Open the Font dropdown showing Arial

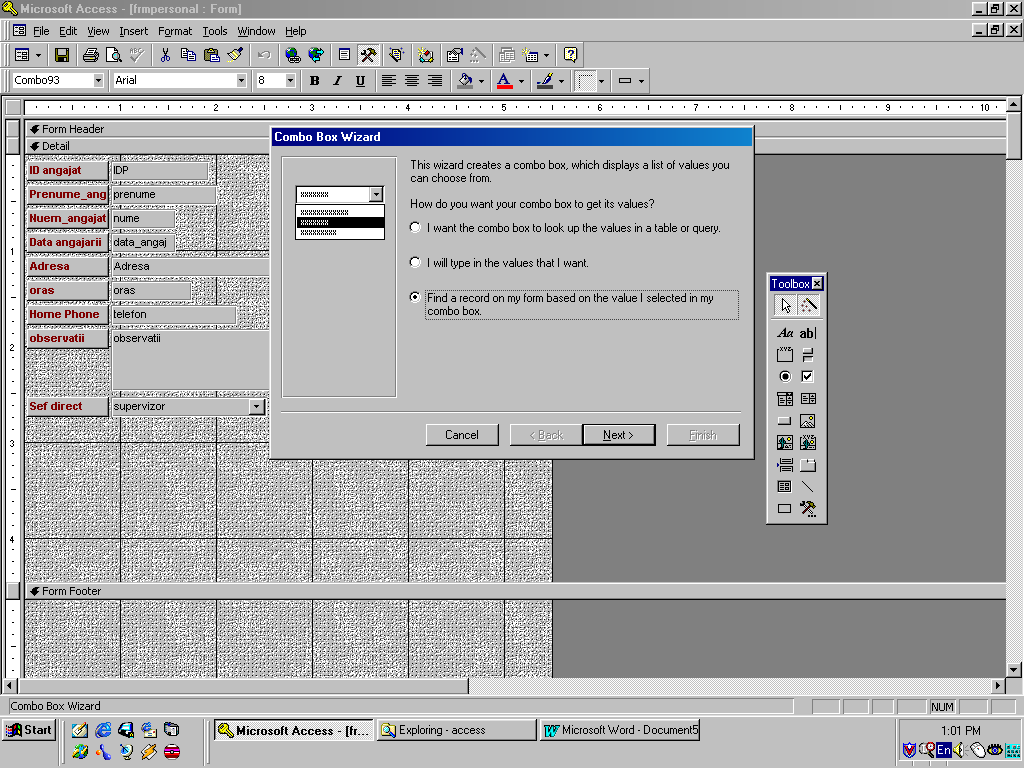(x=241, y=81)
